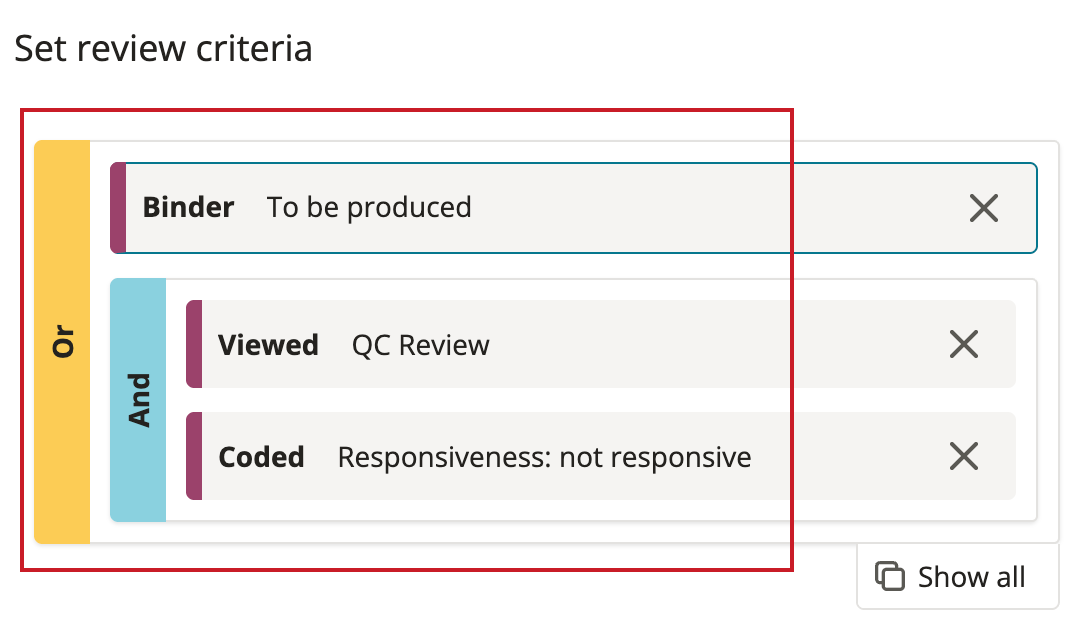The width and height of the screenshot is (1080, 634).
Task: Toggle the yellow Or operator bar
Action: tap(62, 342)
